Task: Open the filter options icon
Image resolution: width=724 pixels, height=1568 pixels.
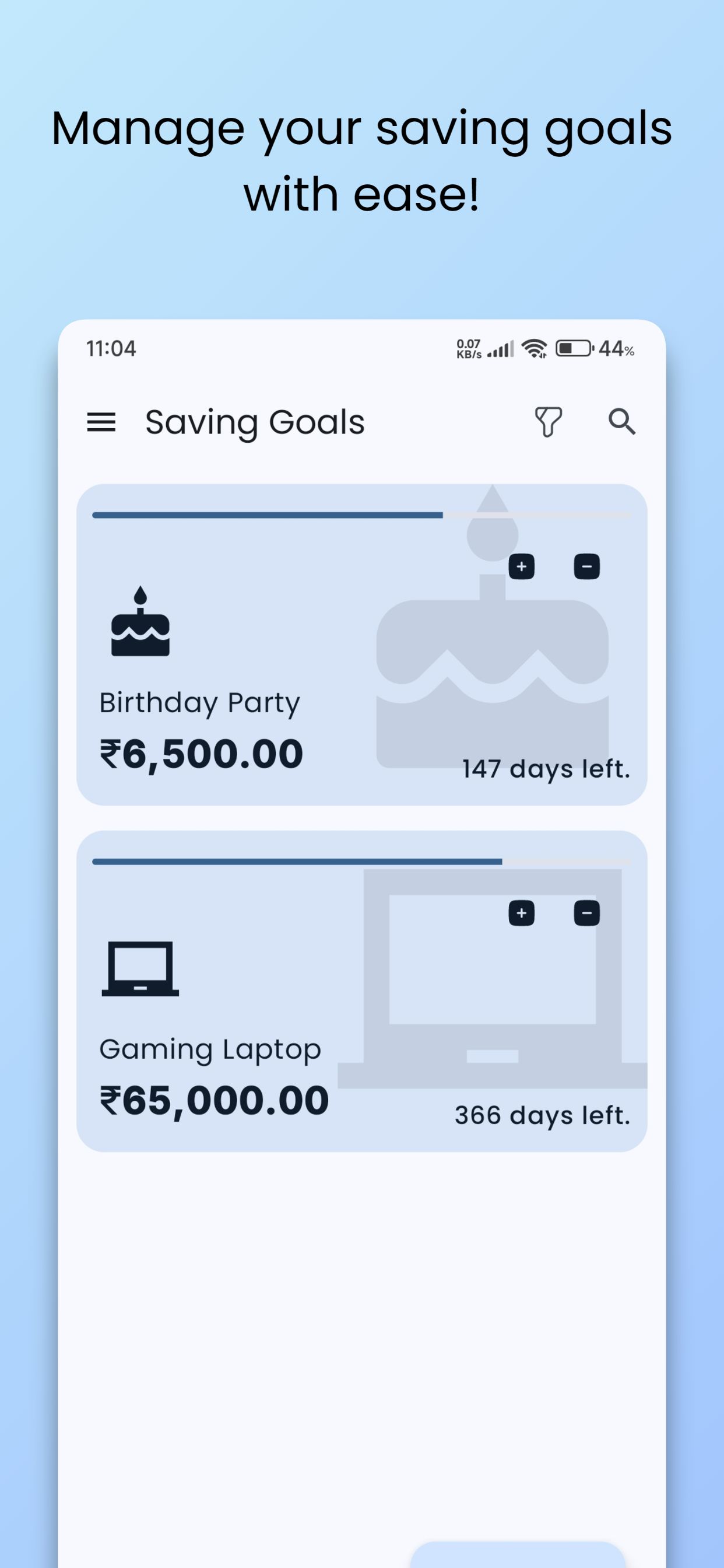Action: click(547, 422)
